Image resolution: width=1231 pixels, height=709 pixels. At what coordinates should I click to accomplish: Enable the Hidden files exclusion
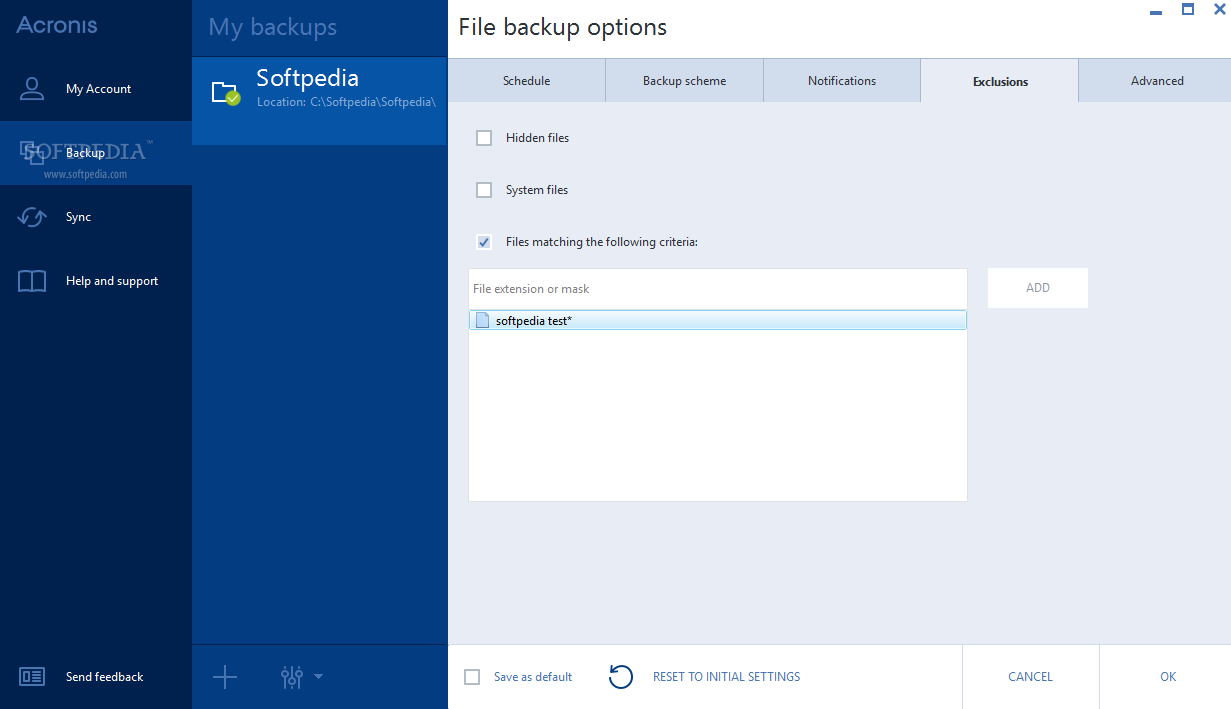pos(484,138)
